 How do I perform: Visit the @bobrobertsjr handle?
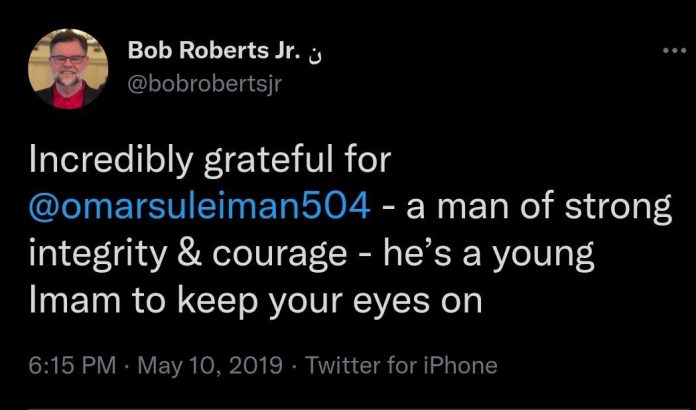pyautogui.click(x=205, y=83)
